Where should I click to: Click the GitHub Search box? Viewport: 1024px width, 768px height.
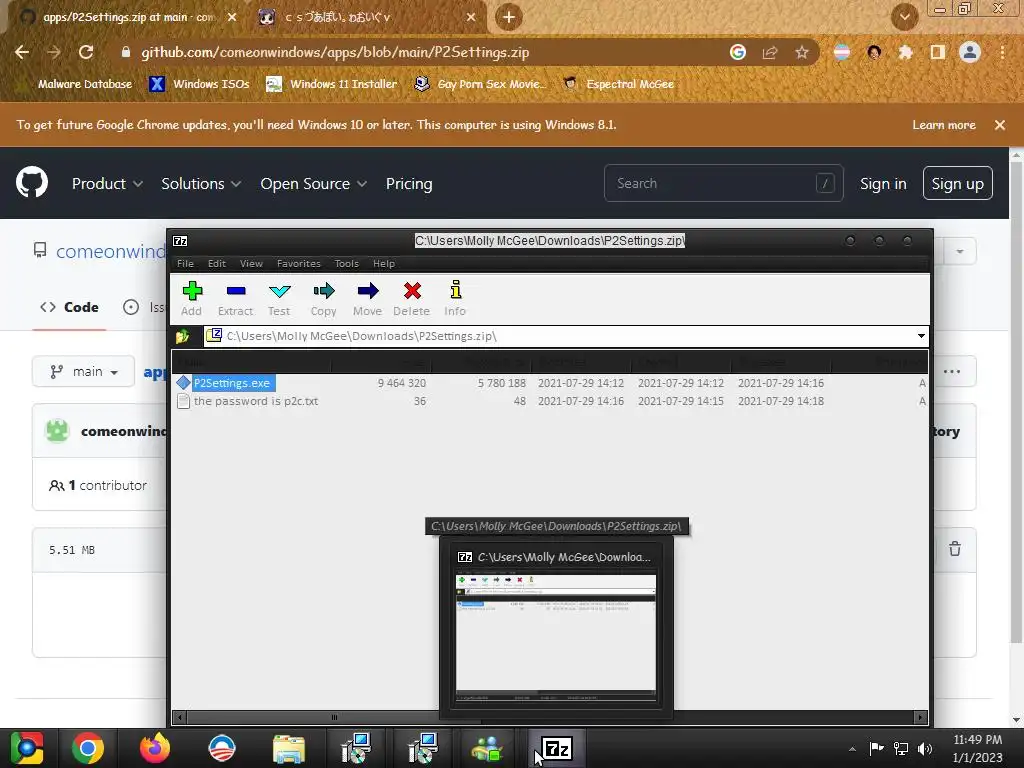pyautogui.click(x=724, y=184)
